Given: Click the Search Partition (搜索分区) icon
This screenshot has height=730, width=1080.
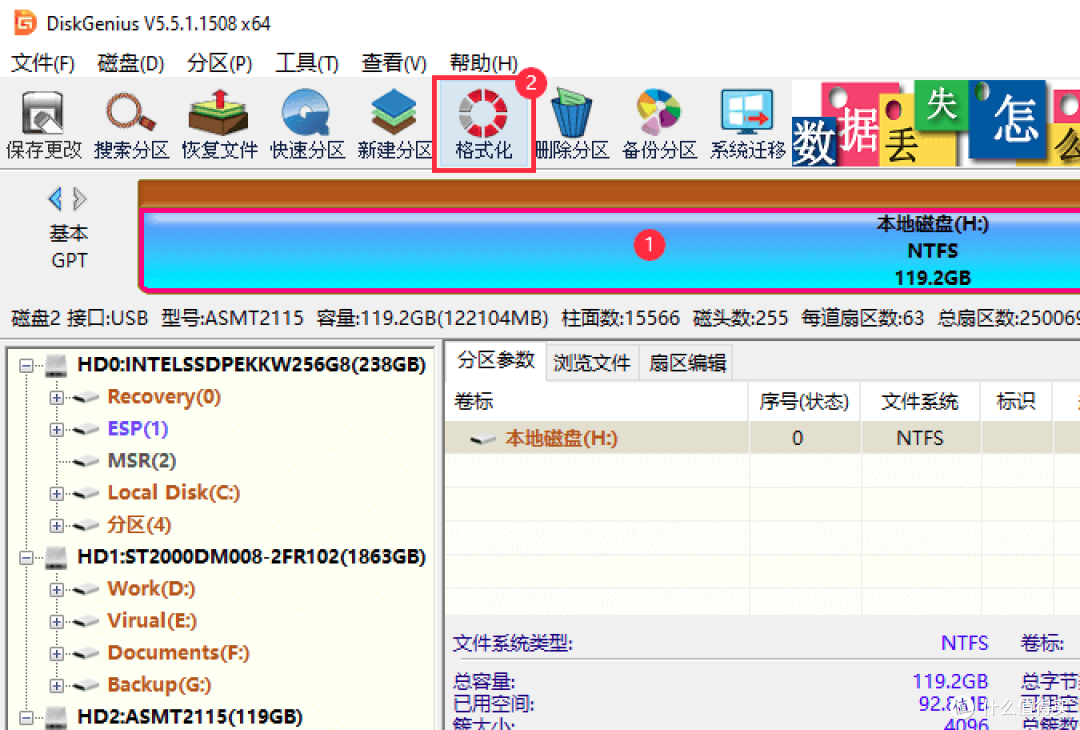Looking at the screenshot, I should pos(131,125).
